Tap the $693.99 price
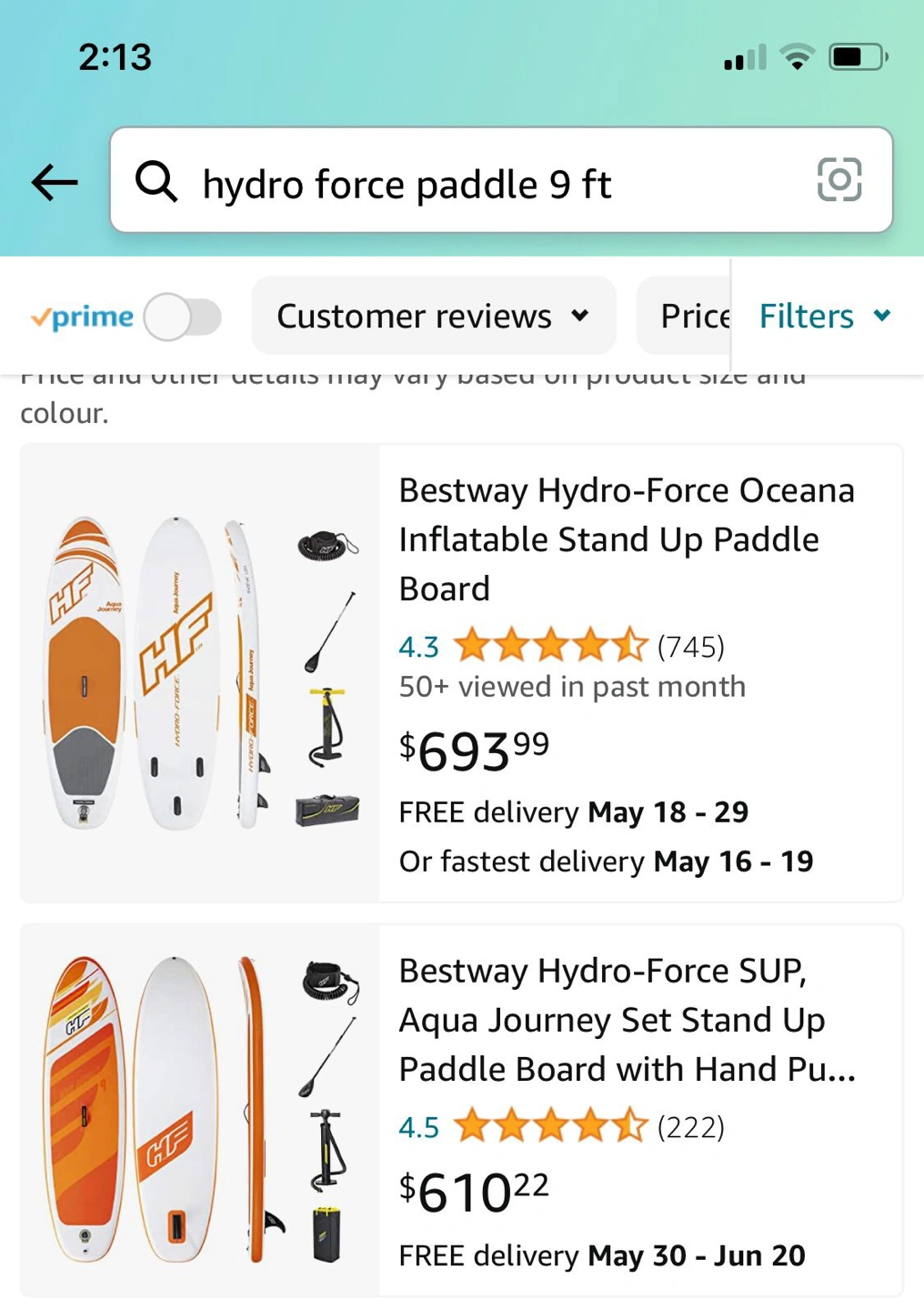This screenshot has height=1310, width=924. click(475, 751)
